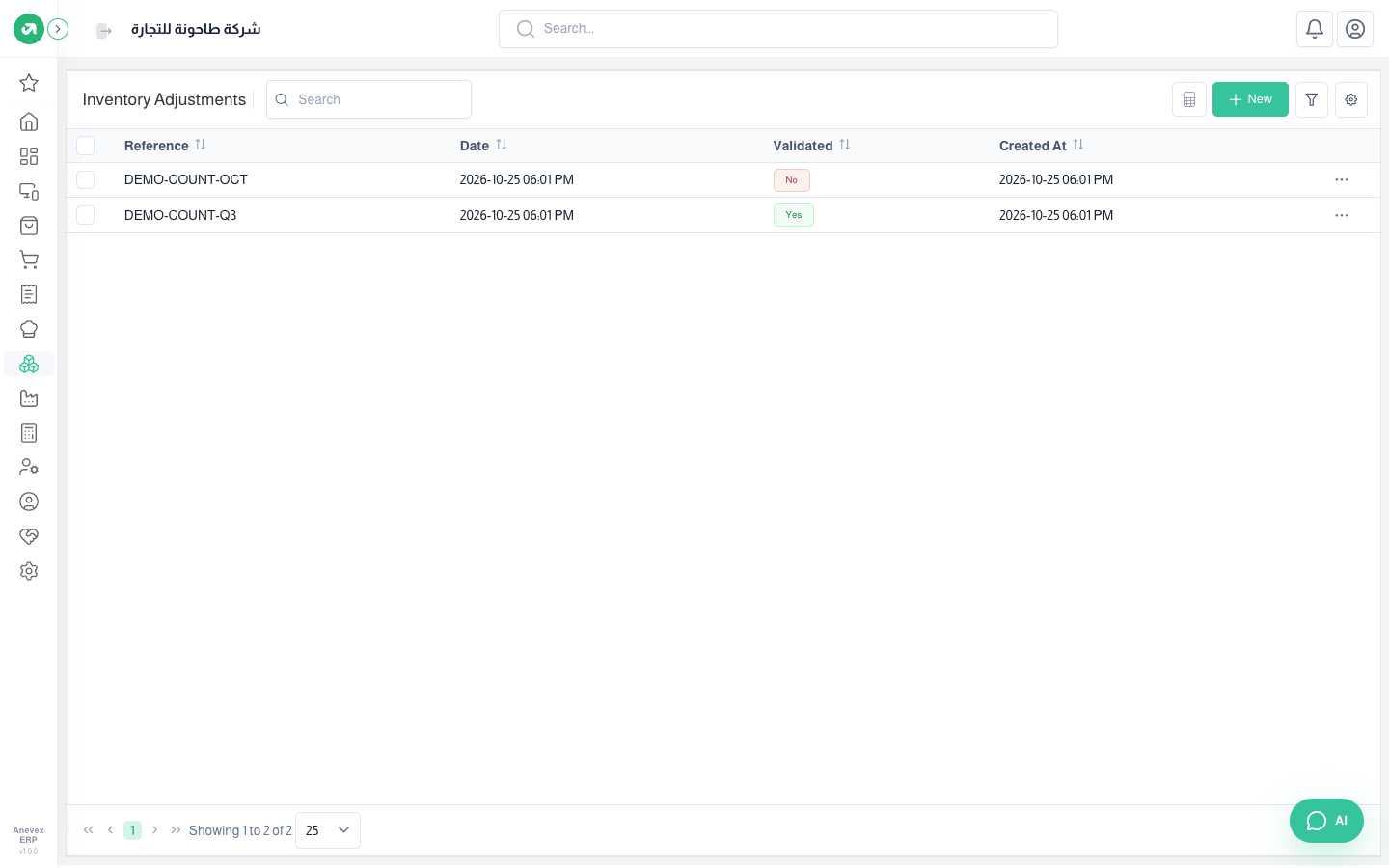Focus the global Search field
This screenshot has width=1389, height=868.
pyautogui.click(x=778, y=29)
